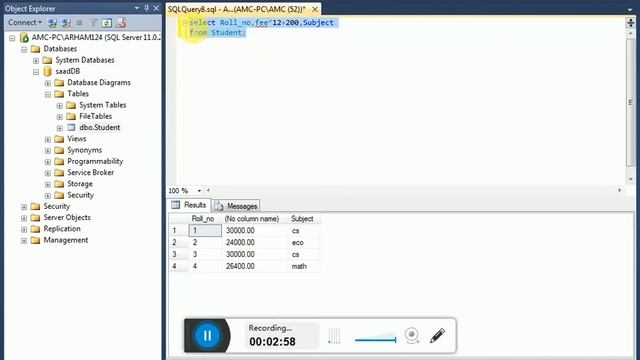640x360 pixels.
Task: Close the SQLQuery8.sql tab
Action: (315, 9)
